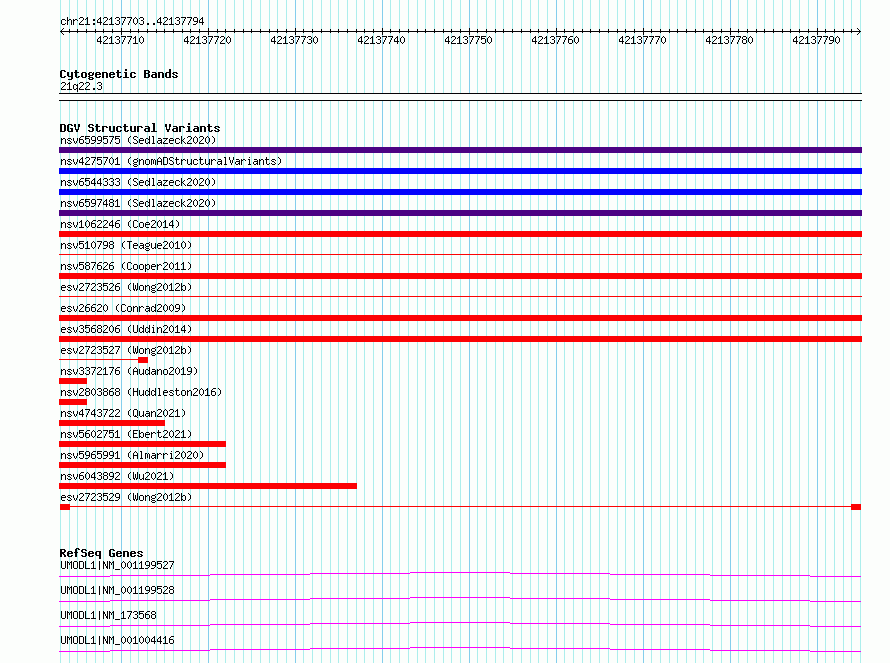Click ruler position 42137730
890x663 pixels.
pos(294,40)
